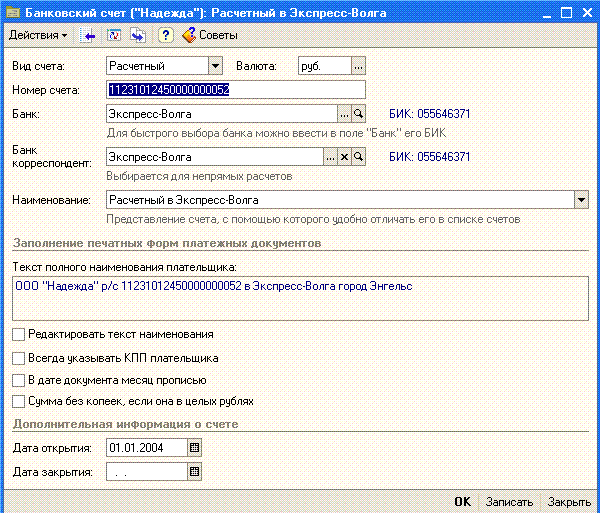Close the window with the title bar X
Image resolution: width=600 pixels, height=513 pixels.
tap(587, 13)
